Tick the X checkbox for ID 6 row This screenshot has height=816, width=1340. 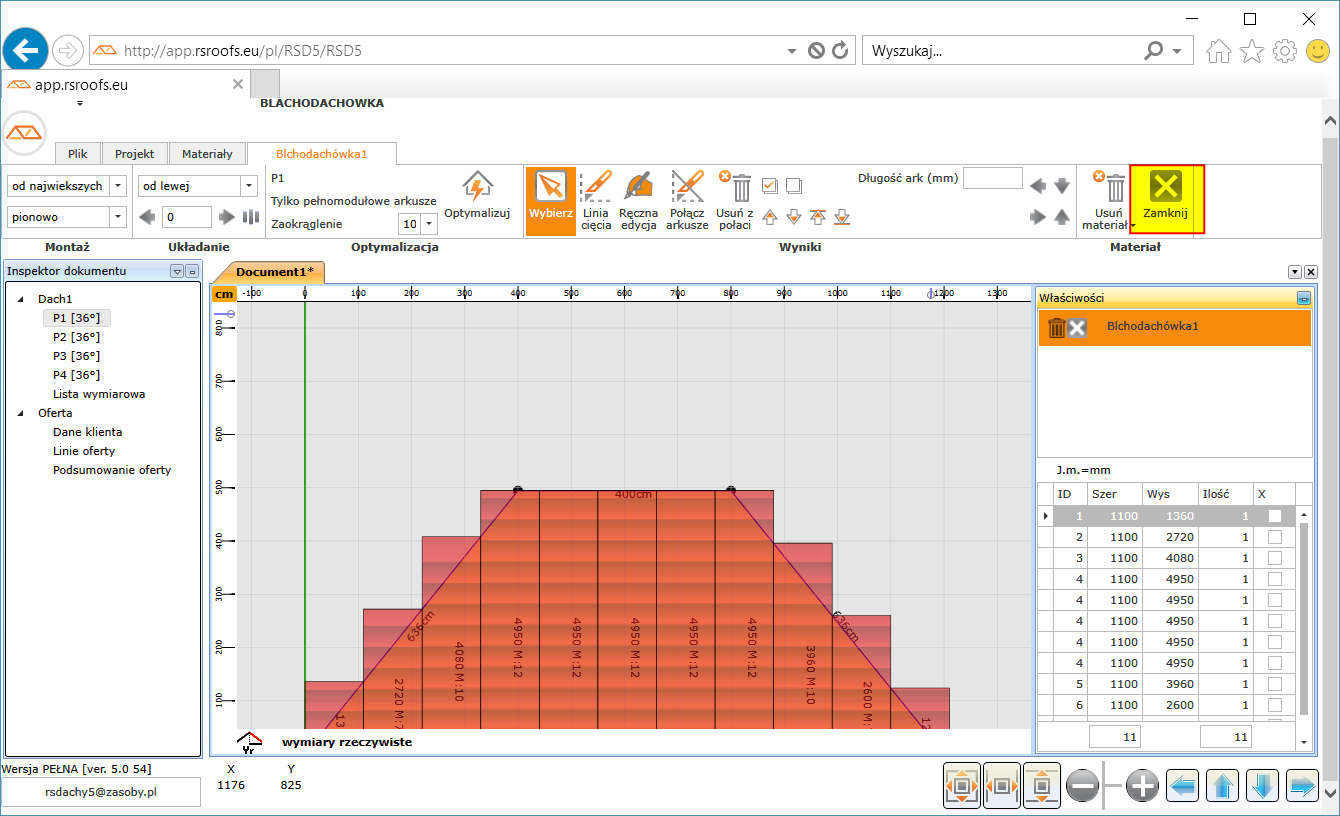coord(1274,705)
